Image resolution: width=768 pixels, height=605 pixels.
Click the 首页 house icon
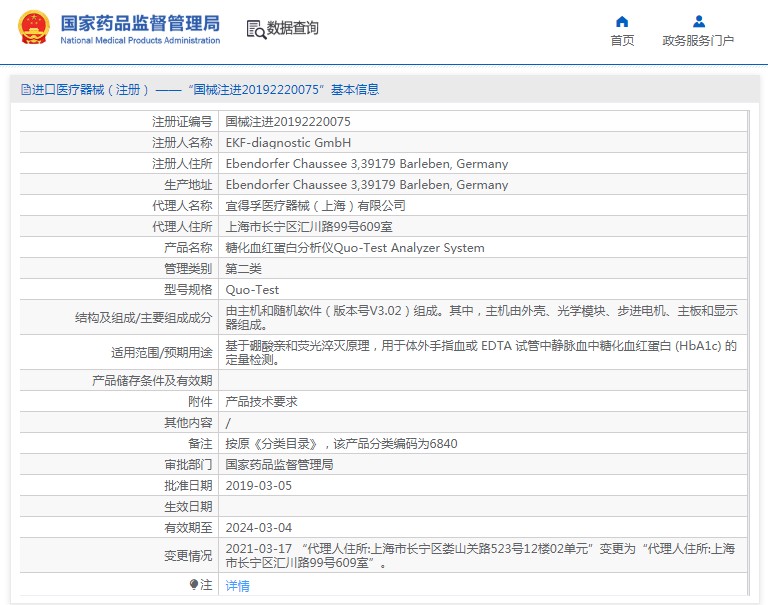[x=622, y=21]
